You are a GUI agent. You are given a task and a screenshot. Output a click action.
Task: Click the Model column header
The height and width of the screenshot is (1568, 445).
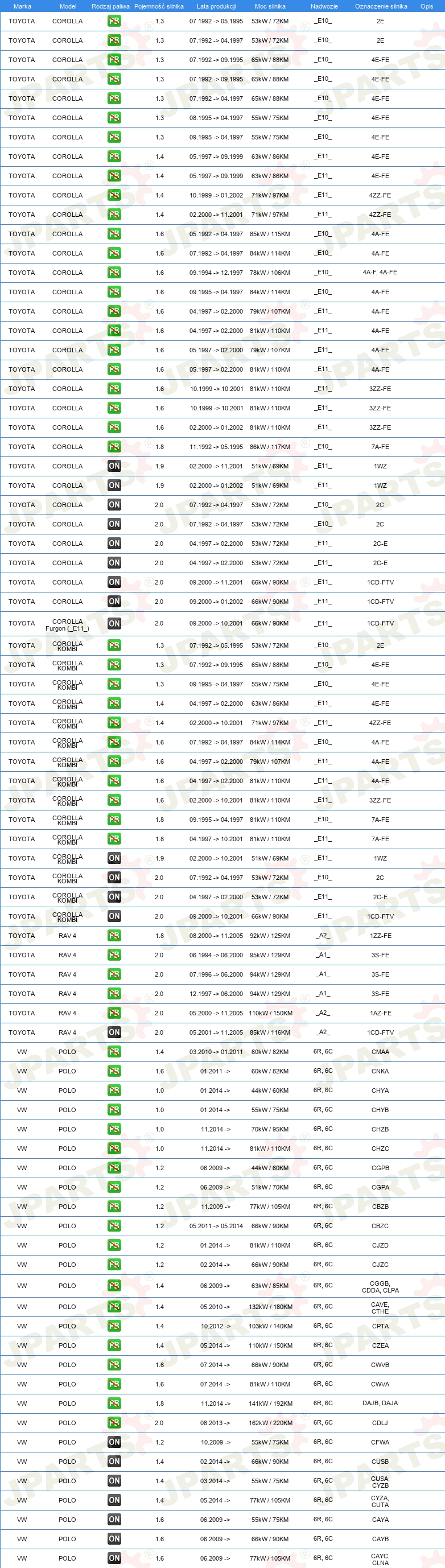[x=68, y=6]
